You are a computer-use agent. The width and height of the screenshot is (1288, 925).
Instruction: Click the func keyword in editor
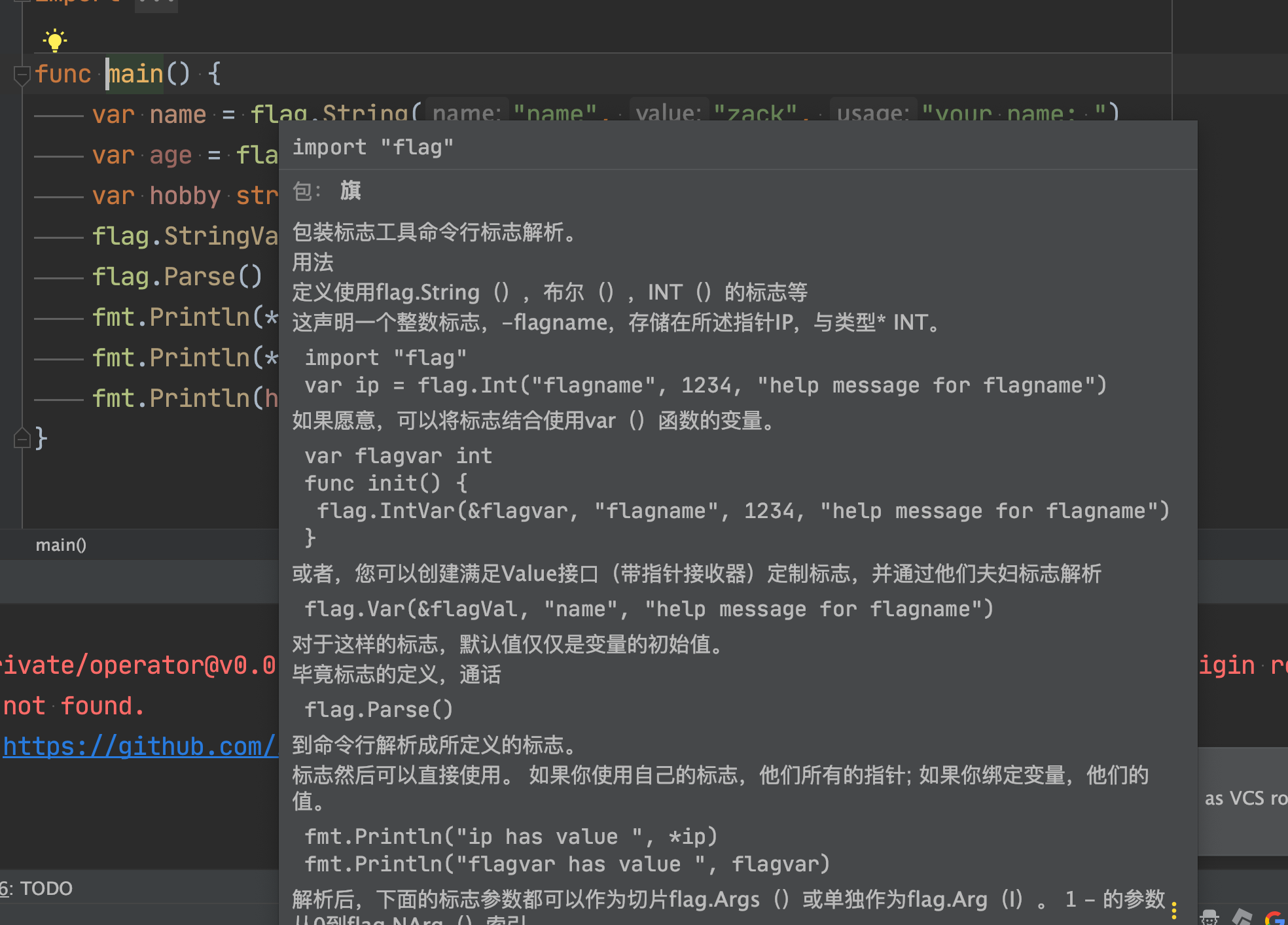click(63, 74)
